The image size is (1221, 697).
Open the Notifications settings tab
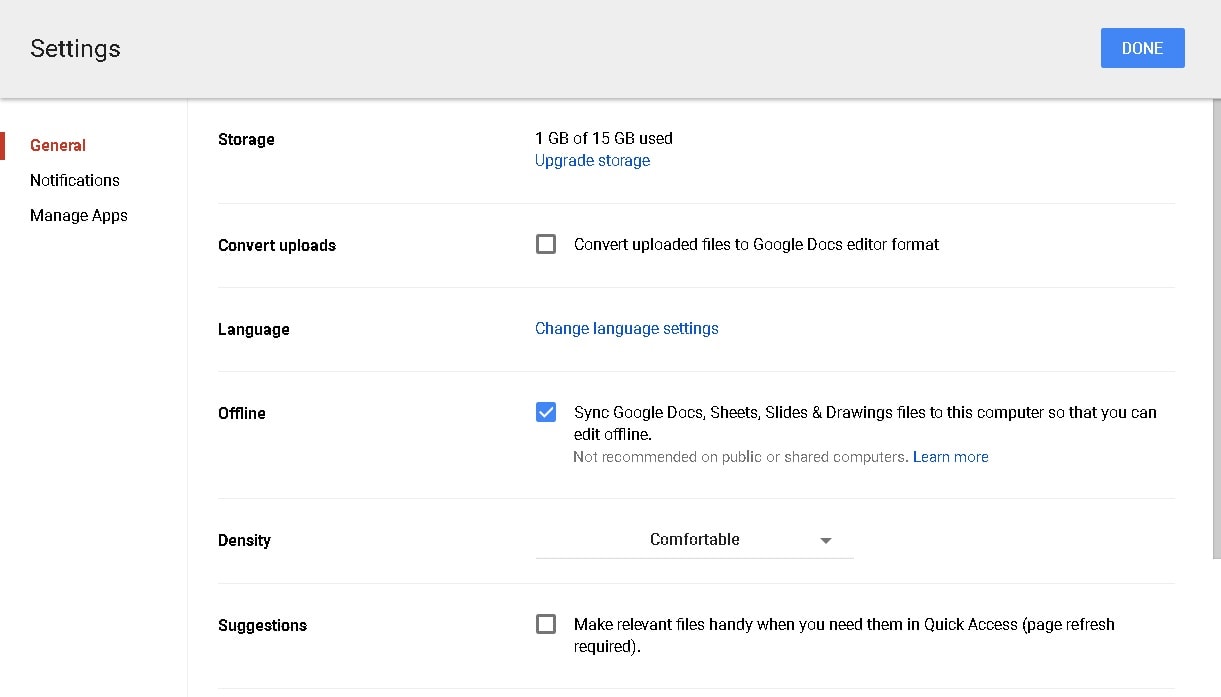point(75,180)
